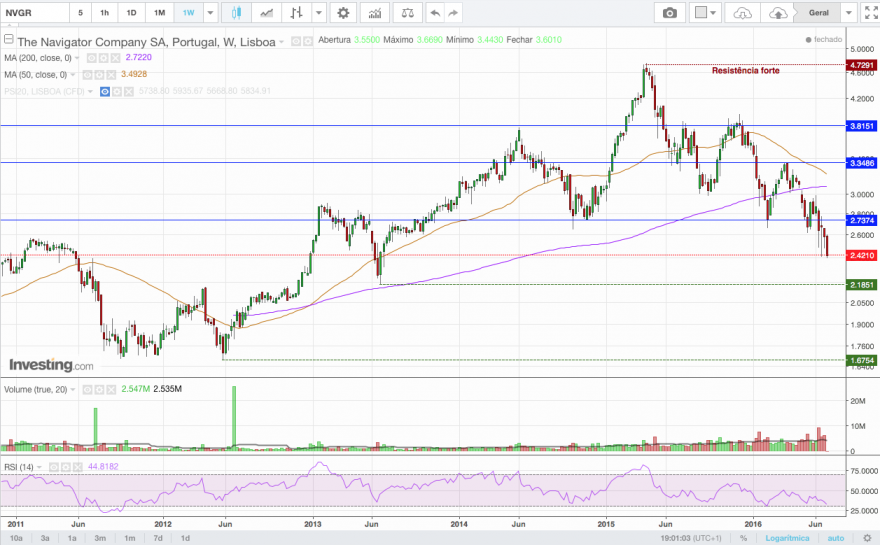Collapse the chart legend box
The image size is (880, 545).
tap(8, 39)
